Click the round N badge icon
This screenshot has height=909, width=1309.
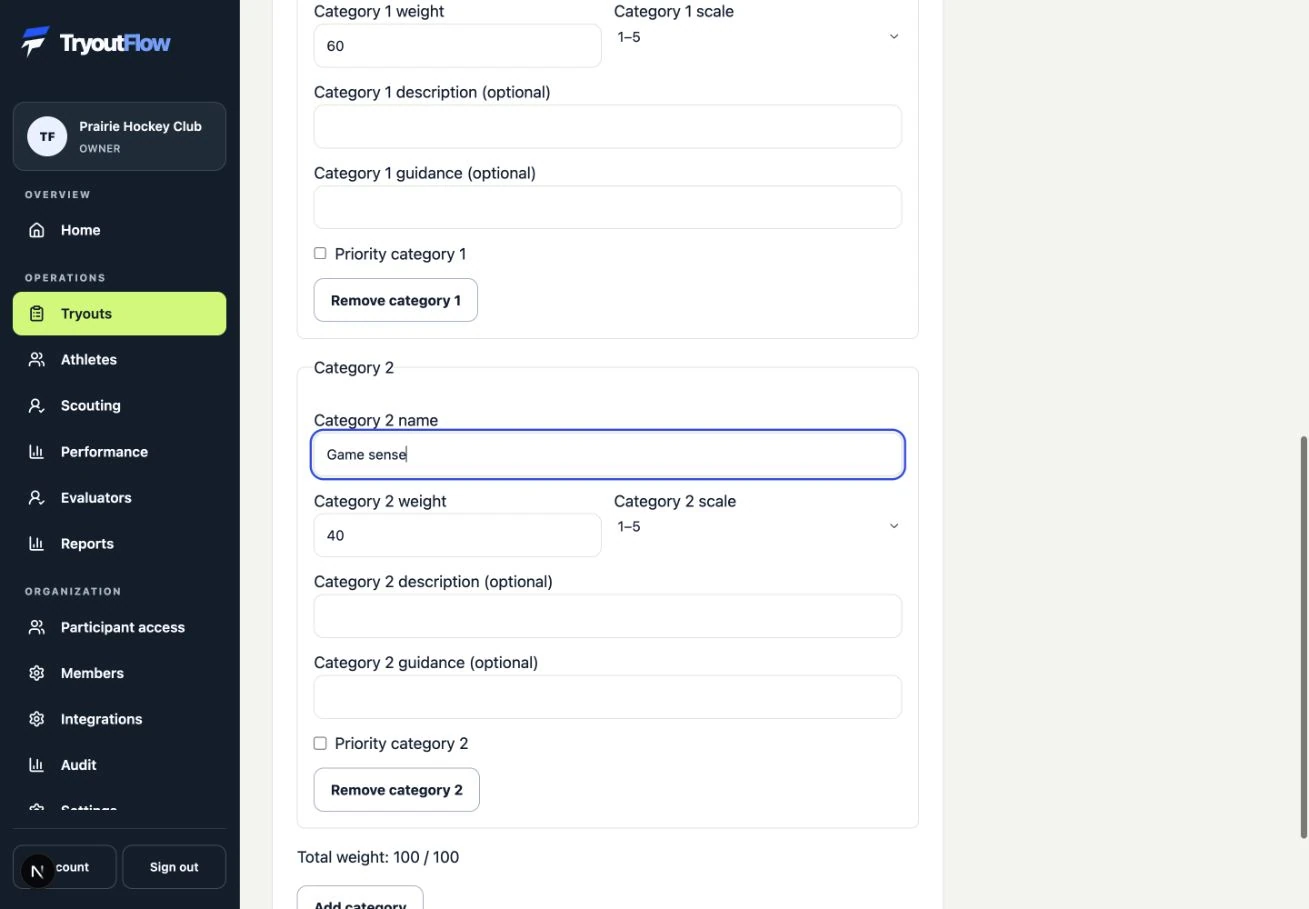[x=38, y=871]
